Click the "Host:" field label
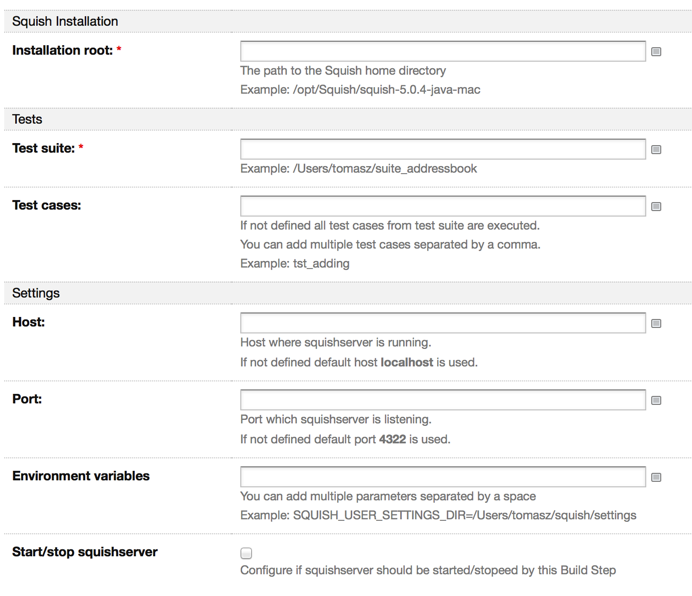Image resolution: width=692 pixels, height=596 pixels. point(28,322)
